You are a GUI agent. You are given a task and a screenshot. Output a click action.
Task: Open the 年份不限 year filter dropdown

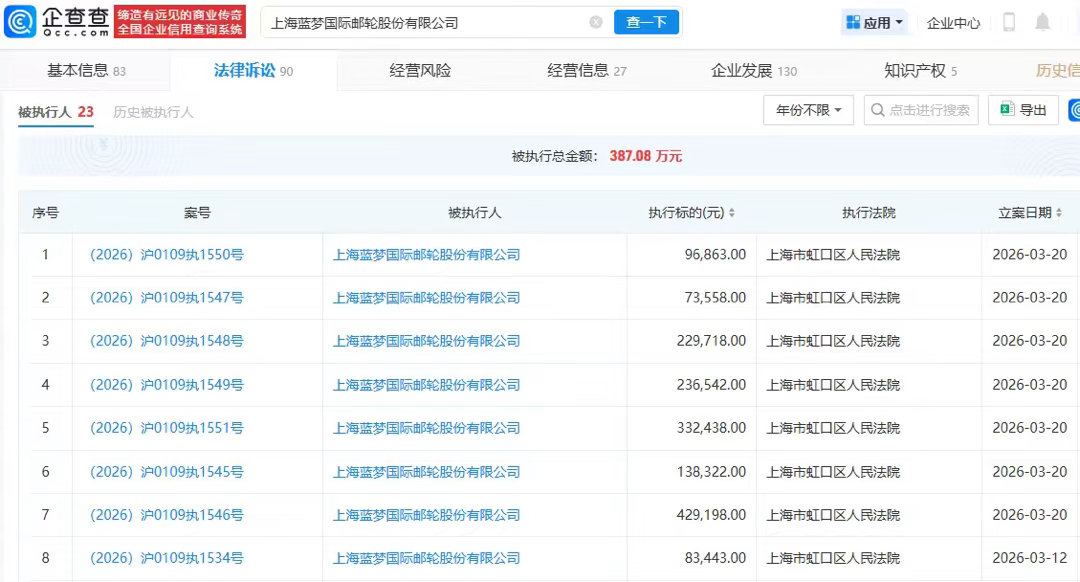click(808, 110)
